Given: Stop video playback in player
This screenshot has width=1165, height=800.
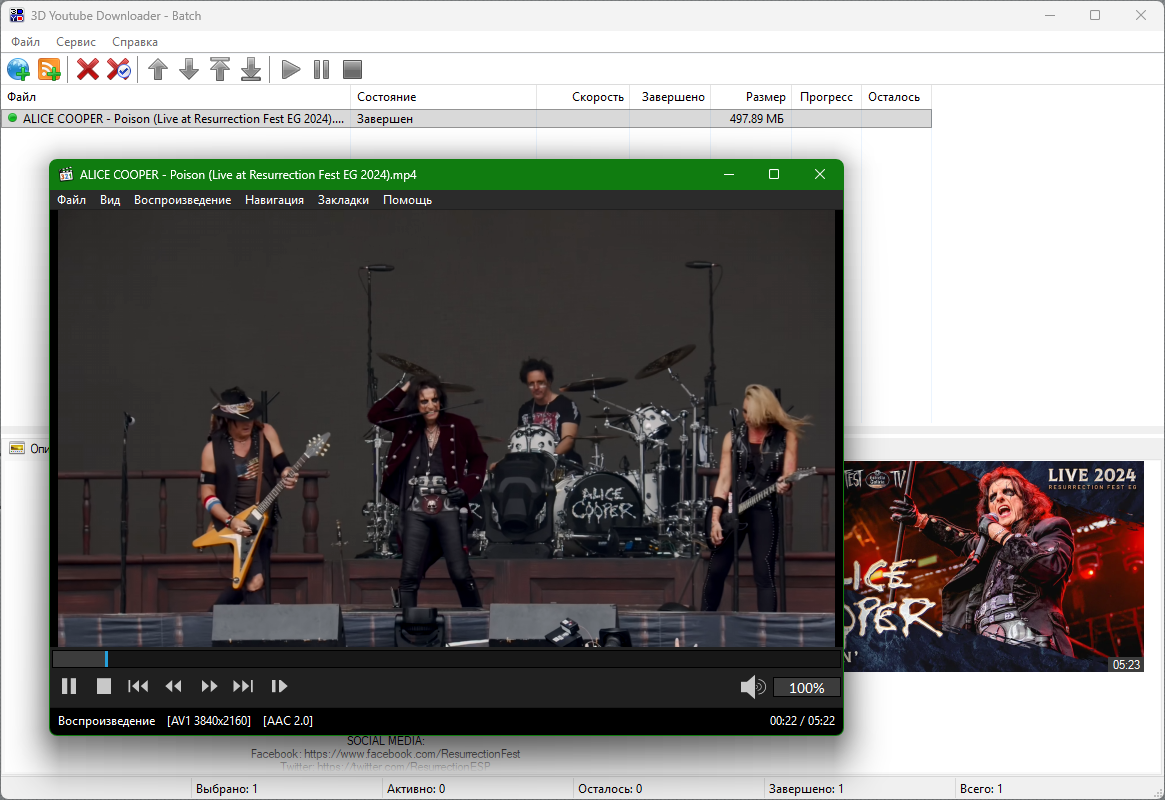Looking at the screenshot, I should click(x=104, y=686).
